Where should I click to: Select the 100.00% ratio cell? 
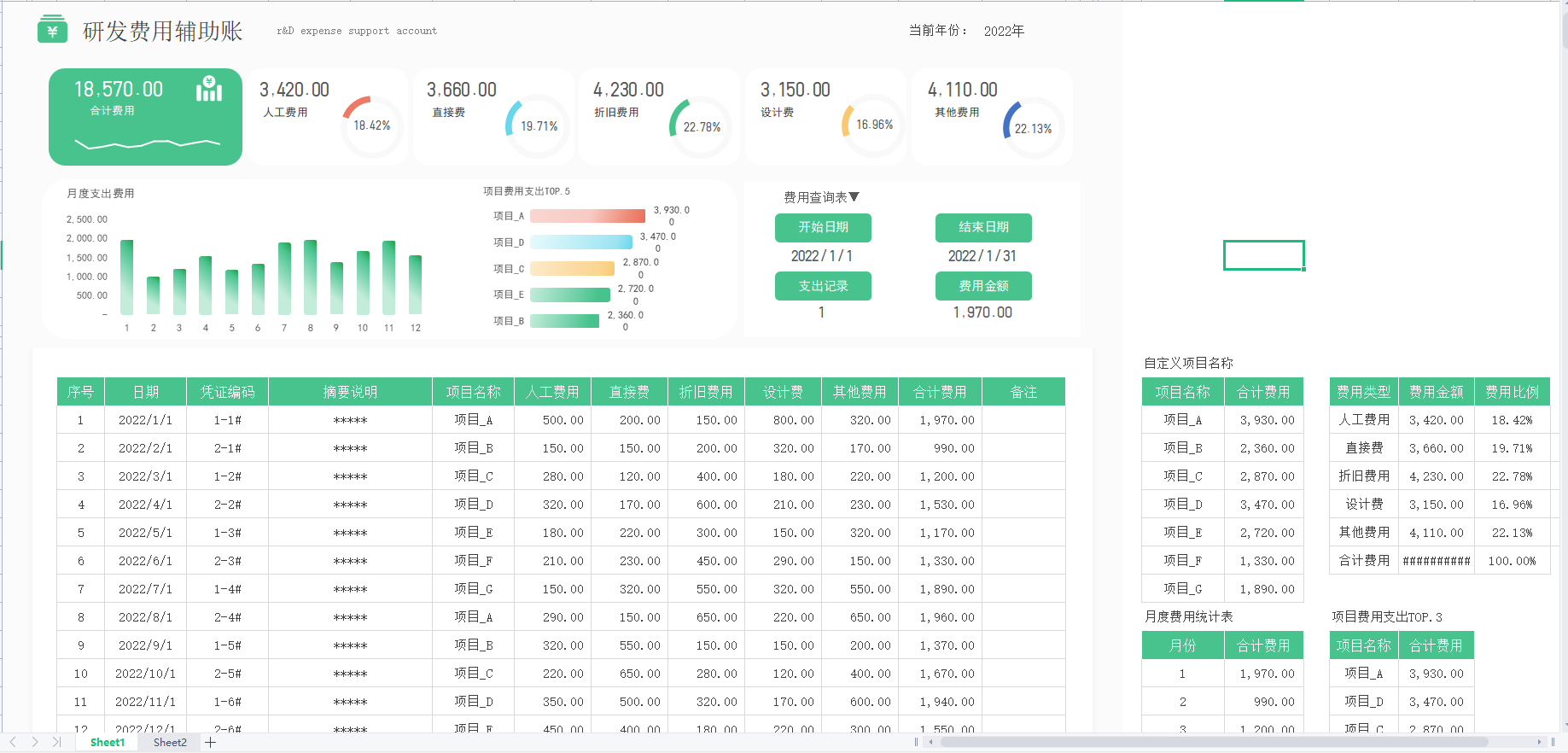point(1512,561)
